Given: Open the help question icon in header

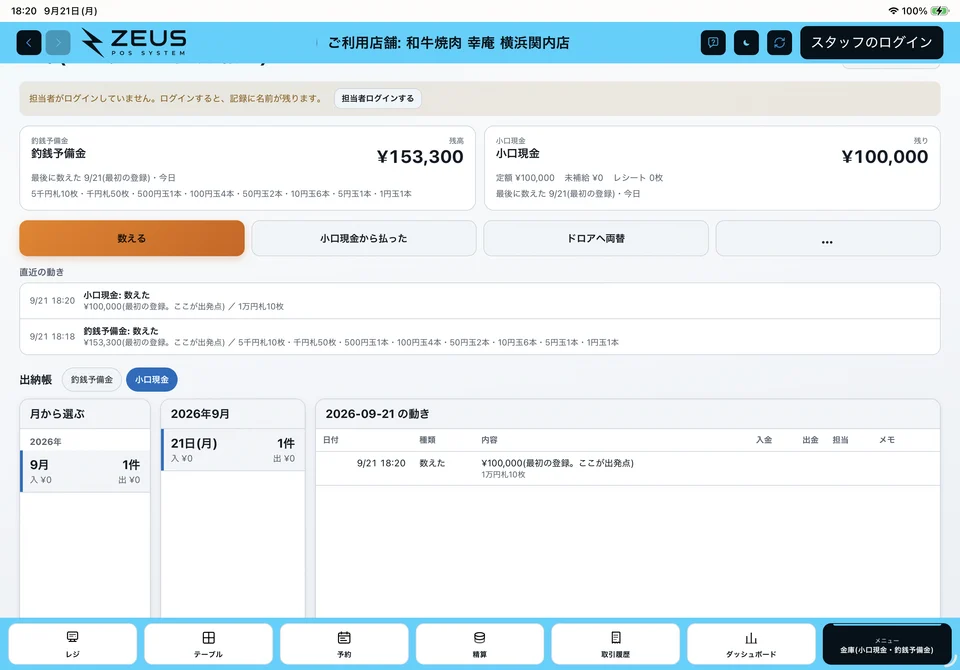Looking at the screenshot, I should (x=713, y=43).
